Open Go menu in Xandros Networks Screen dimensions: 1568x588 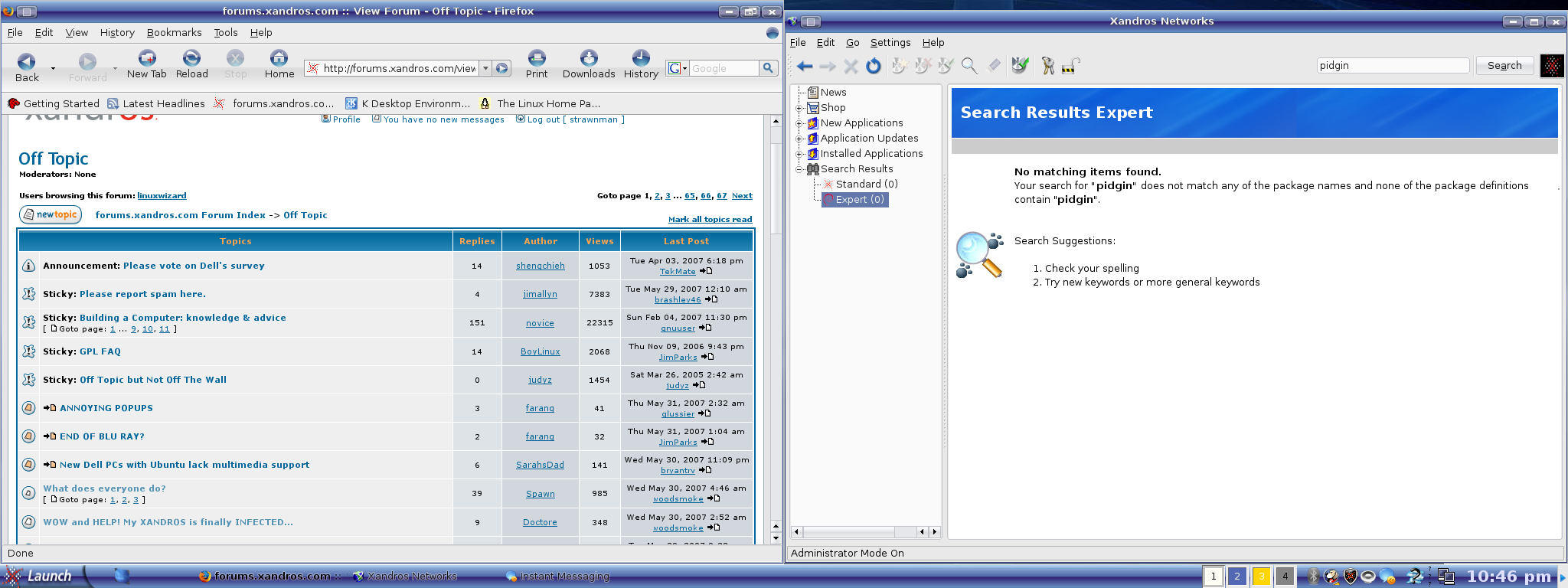853,42
